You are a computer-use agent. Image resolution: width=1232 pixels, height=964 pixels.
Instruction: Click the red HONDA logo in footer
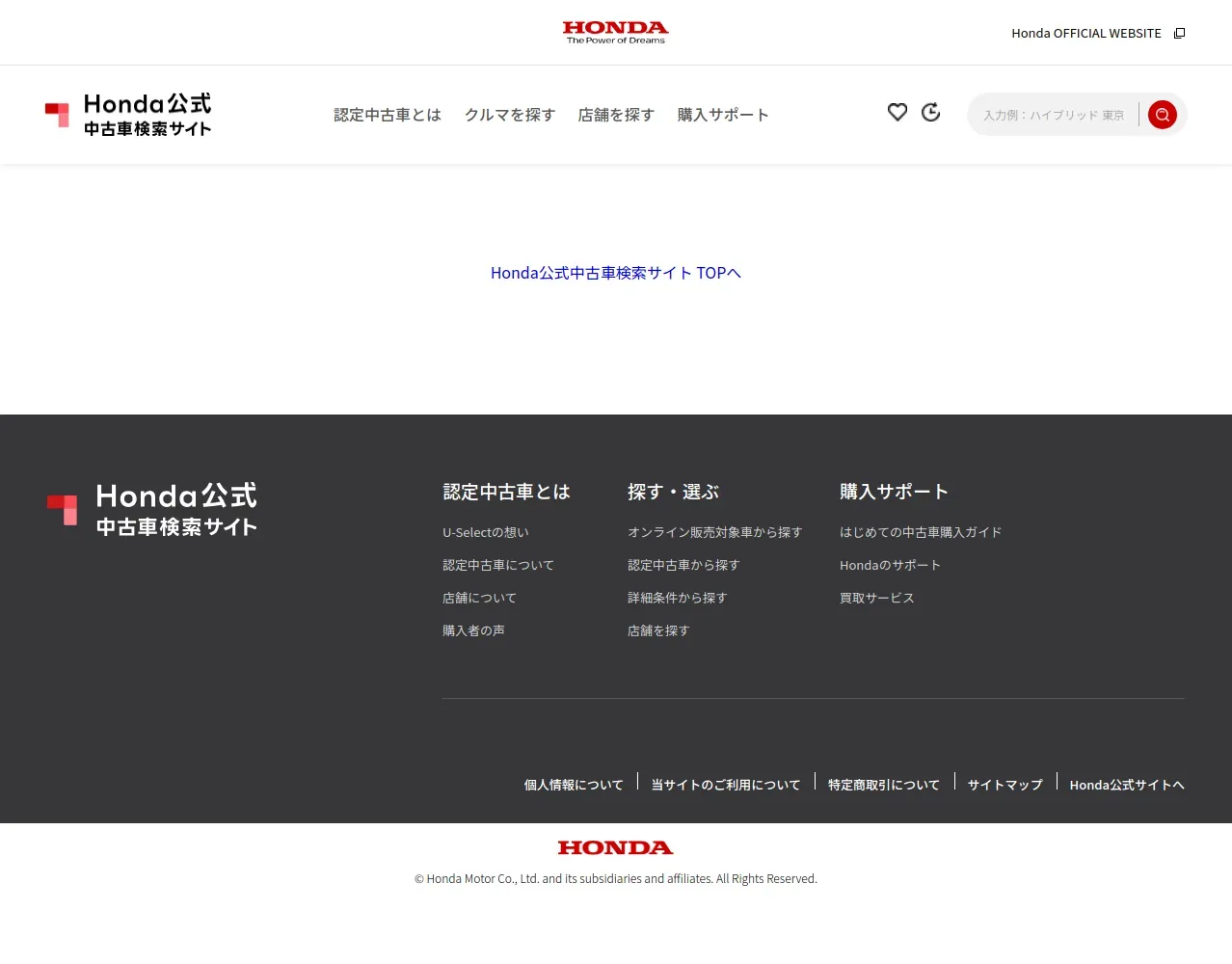click(615, 847)
